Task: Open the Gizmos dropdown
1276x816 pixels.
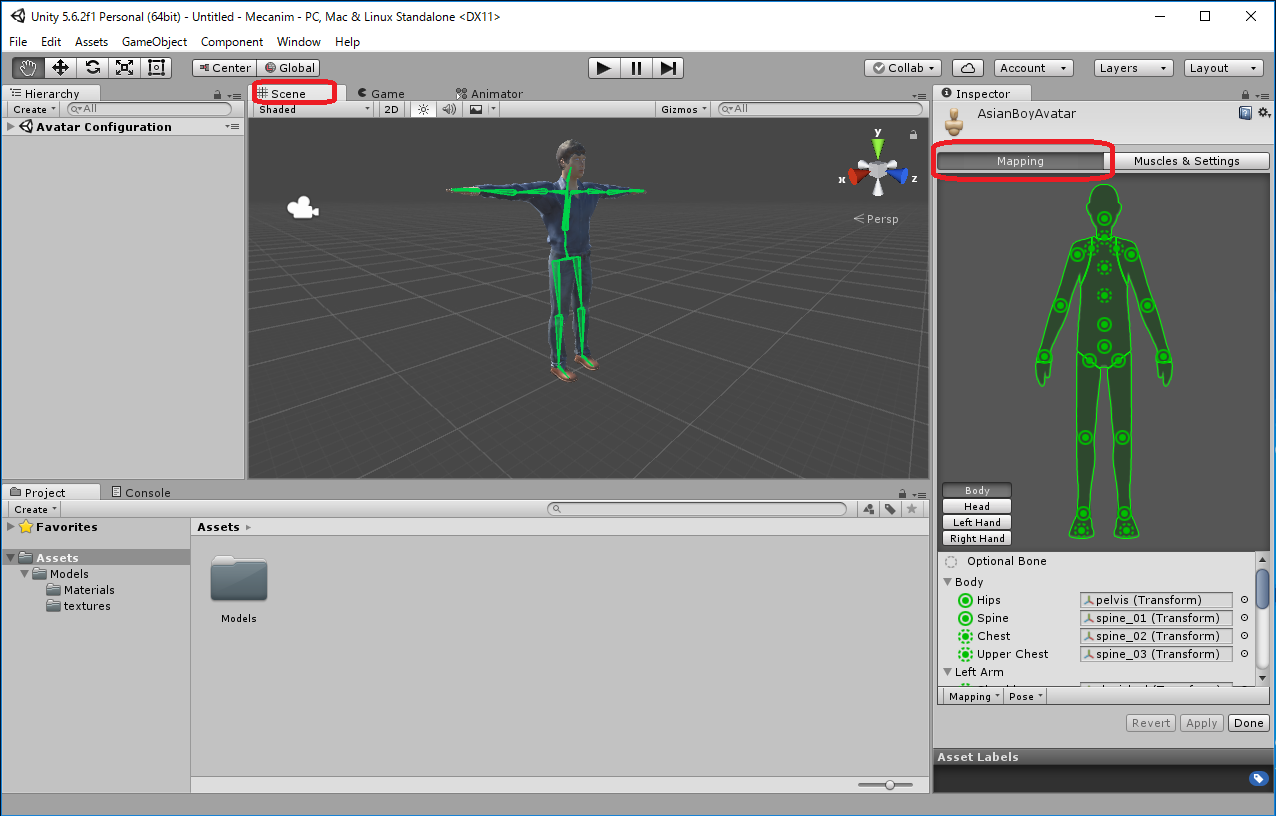Action: pos(684,109)
